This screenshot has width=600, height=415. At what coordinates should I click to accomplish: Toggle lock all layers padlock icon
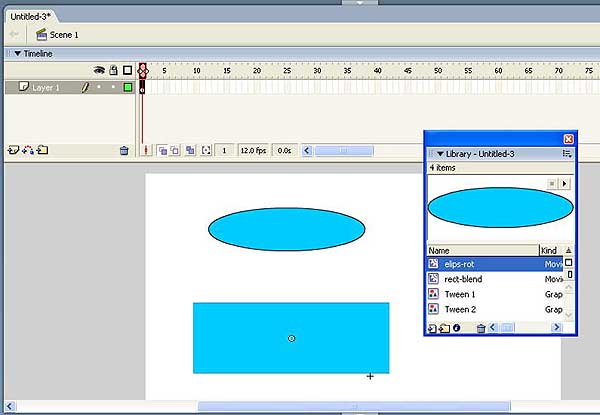[x=113, y=71]
